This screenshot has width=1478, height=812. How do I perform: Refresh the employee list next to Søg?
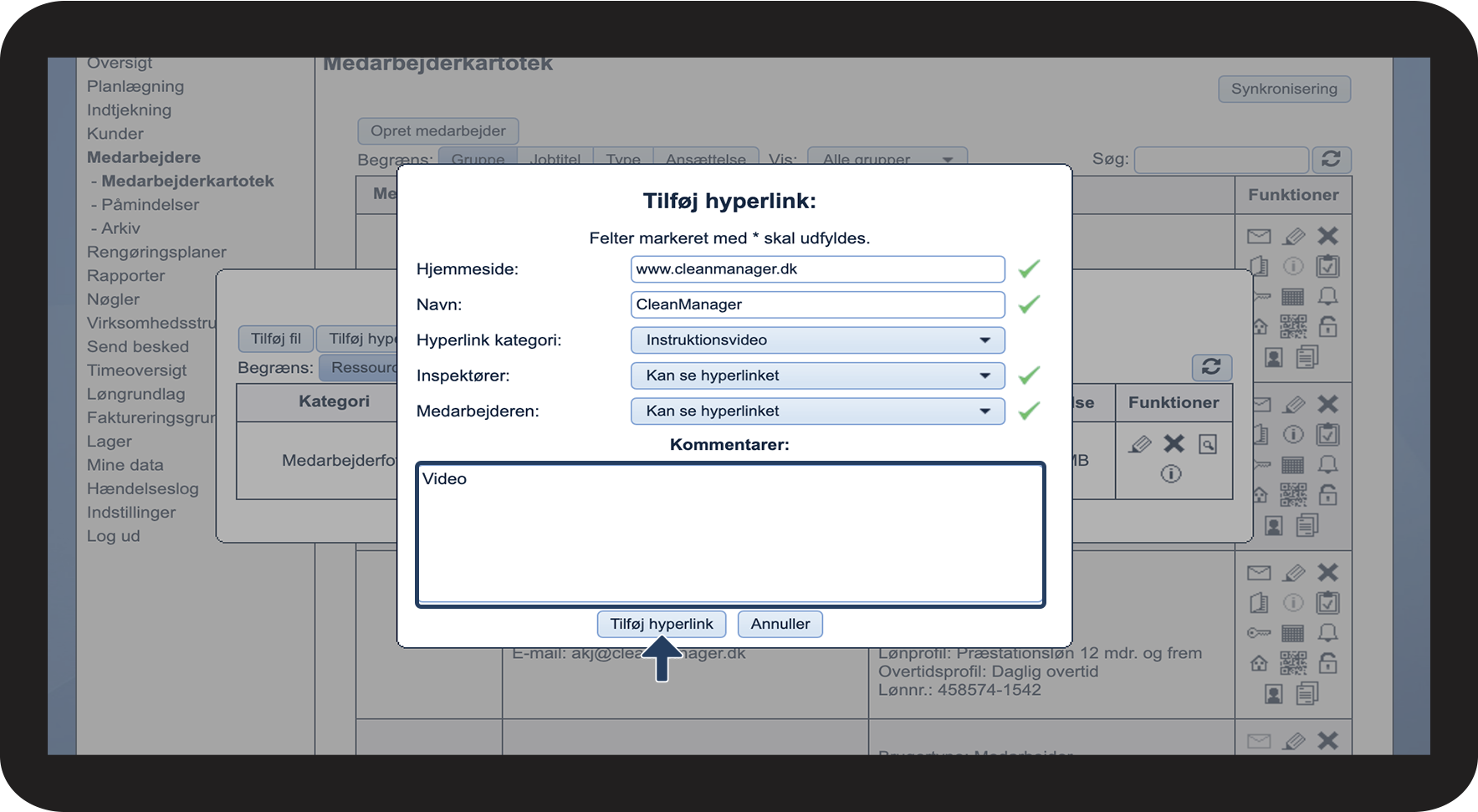click(1331, 159)
